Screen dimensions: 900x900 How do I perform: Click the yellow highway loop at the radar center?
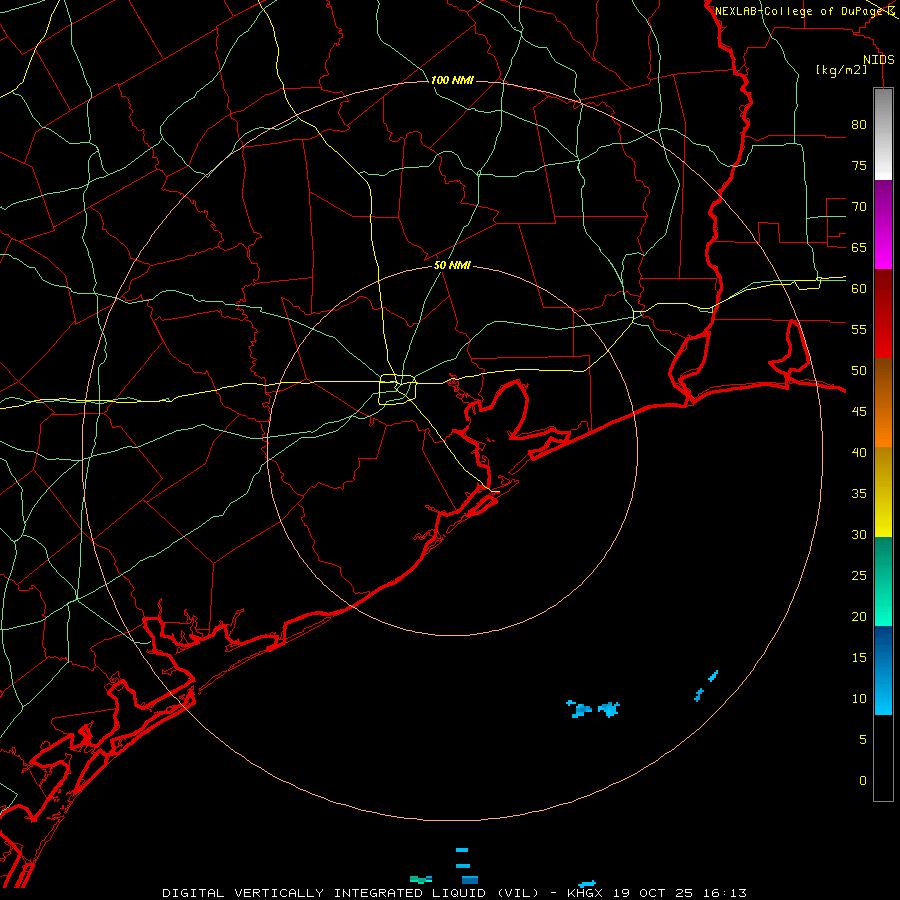(398, 390)
